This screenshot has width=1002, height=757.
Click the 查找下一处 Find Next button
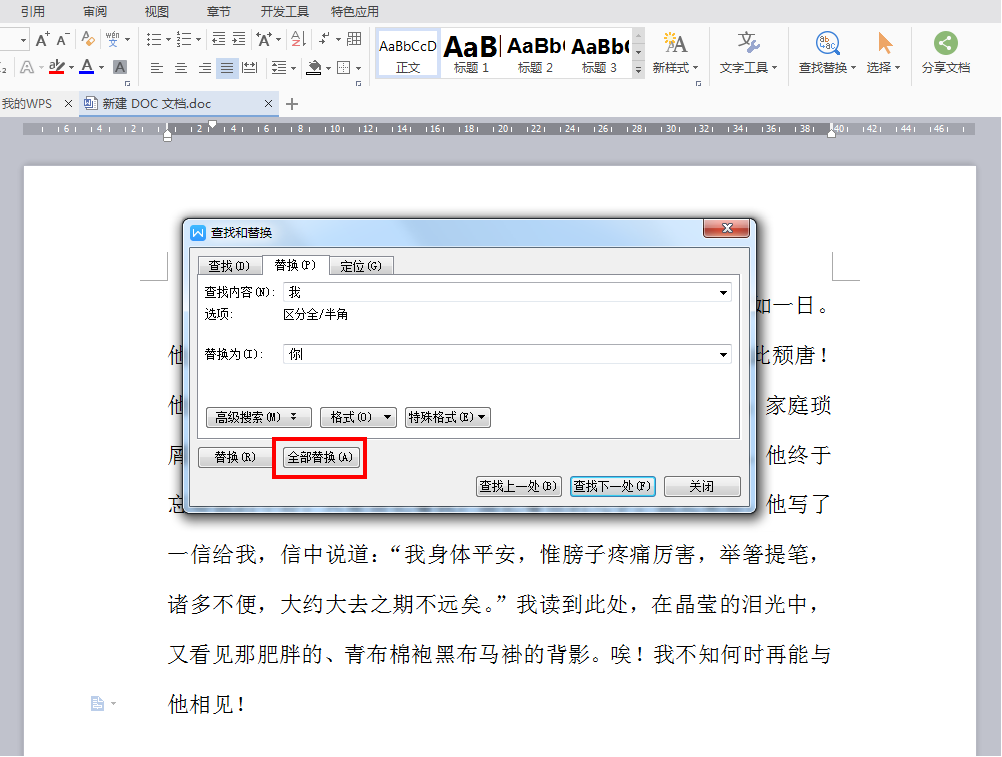coord(612,486)
